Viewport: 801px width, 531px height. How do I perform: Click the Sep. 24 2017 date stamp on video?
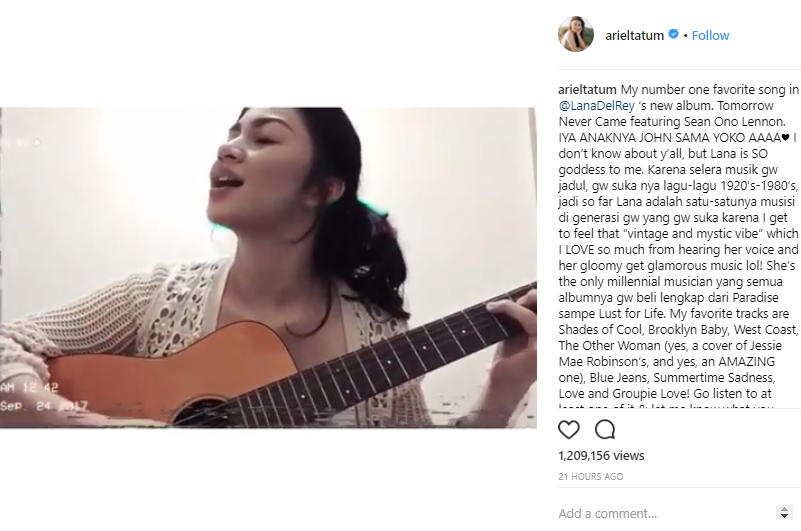(44, 406)
